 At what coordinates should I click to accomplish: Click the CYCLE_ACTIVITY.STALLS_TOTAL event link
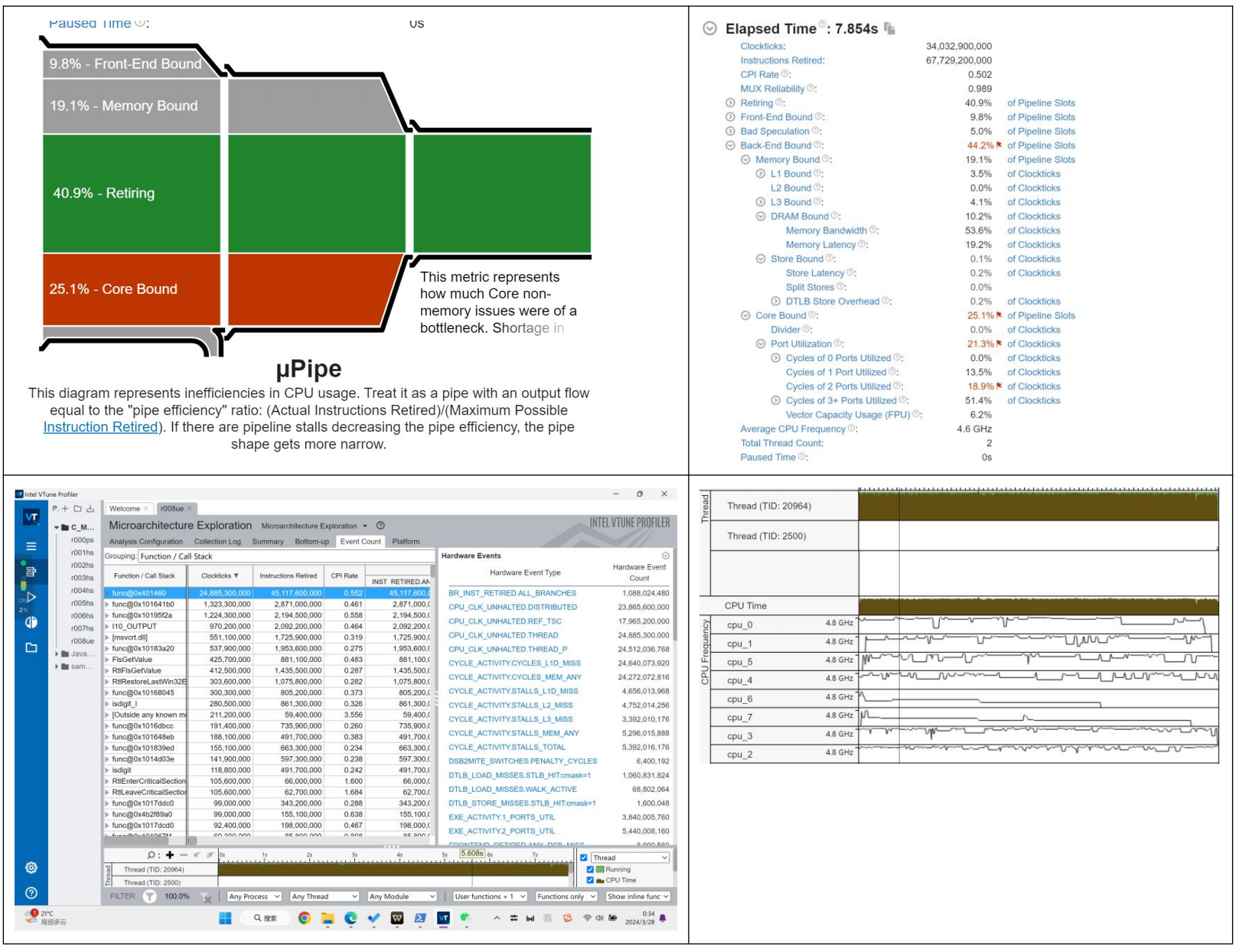507,747
